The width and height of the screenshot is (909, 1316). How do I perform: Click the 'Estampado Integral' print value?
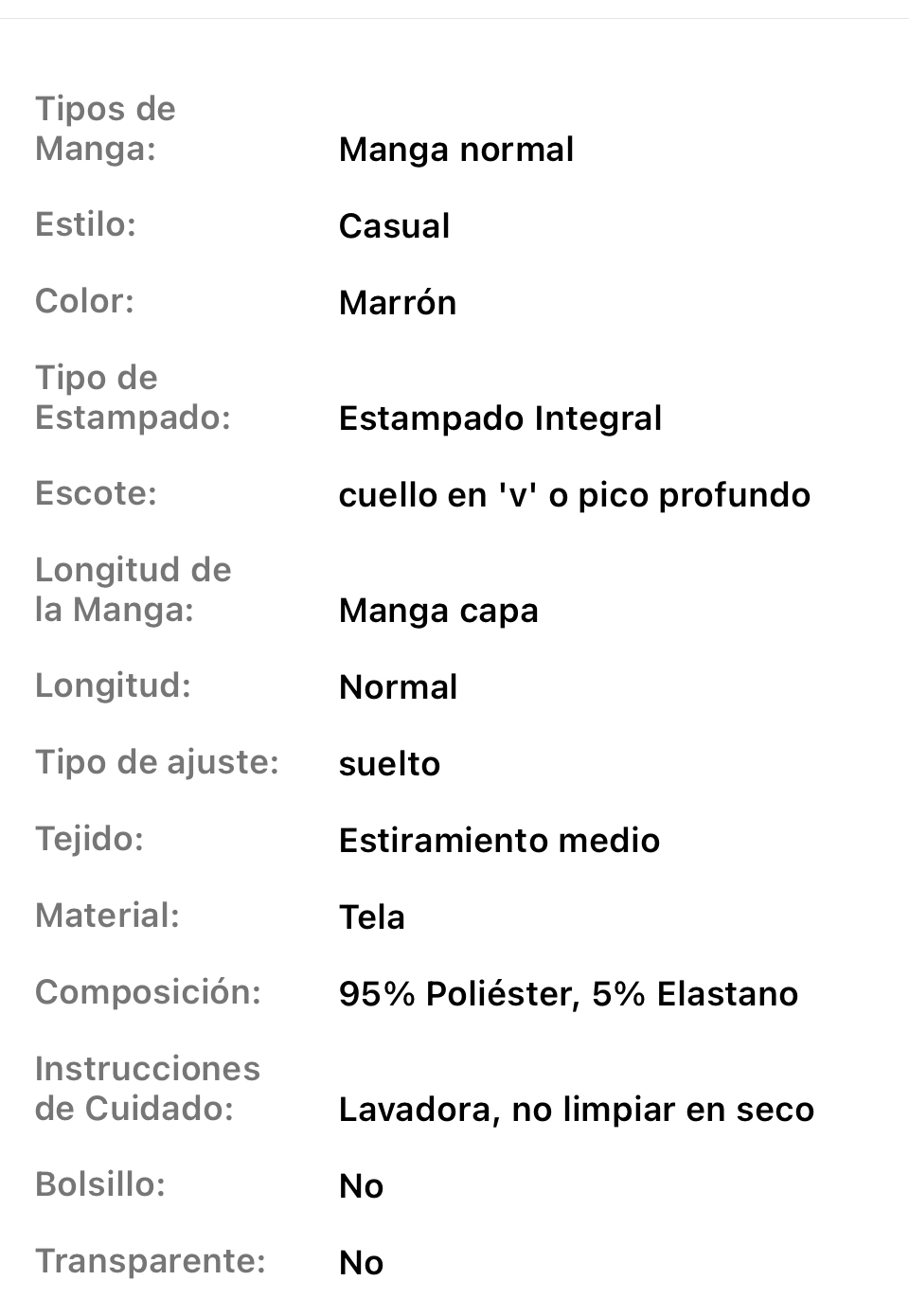click(x=500, y=418)
